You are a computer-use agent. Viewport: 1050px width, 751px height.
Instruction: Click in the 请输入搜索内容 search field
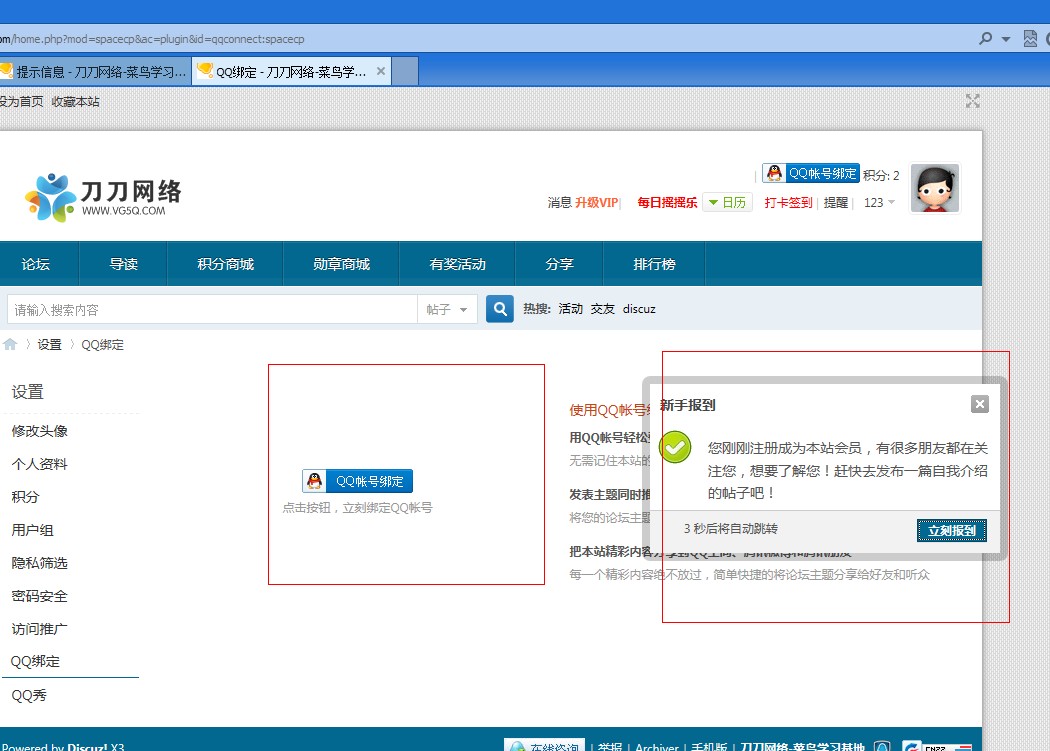(x=212, y=310)
